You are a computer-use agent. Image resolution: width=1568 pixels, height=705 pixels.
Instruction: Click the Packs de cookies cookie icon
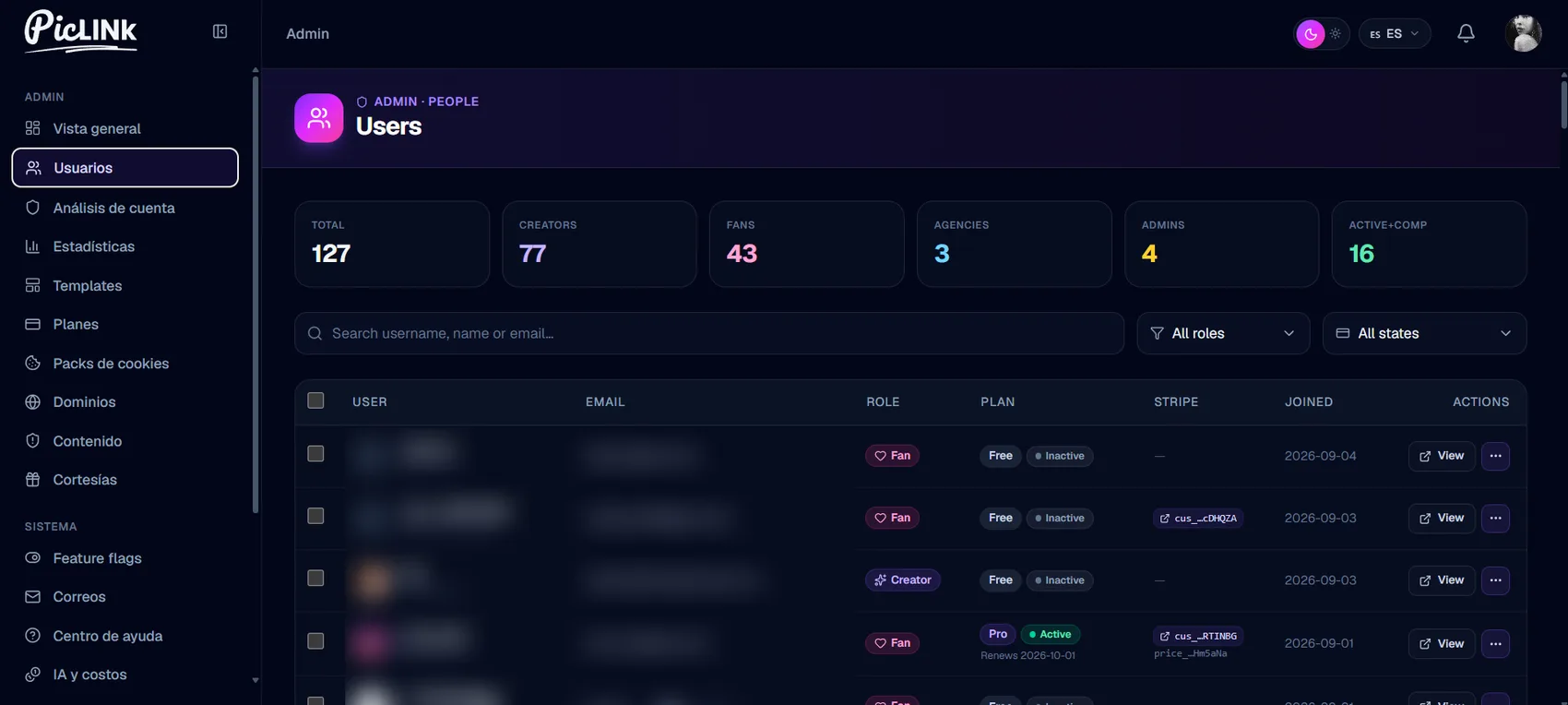click(x=33, y=364)
